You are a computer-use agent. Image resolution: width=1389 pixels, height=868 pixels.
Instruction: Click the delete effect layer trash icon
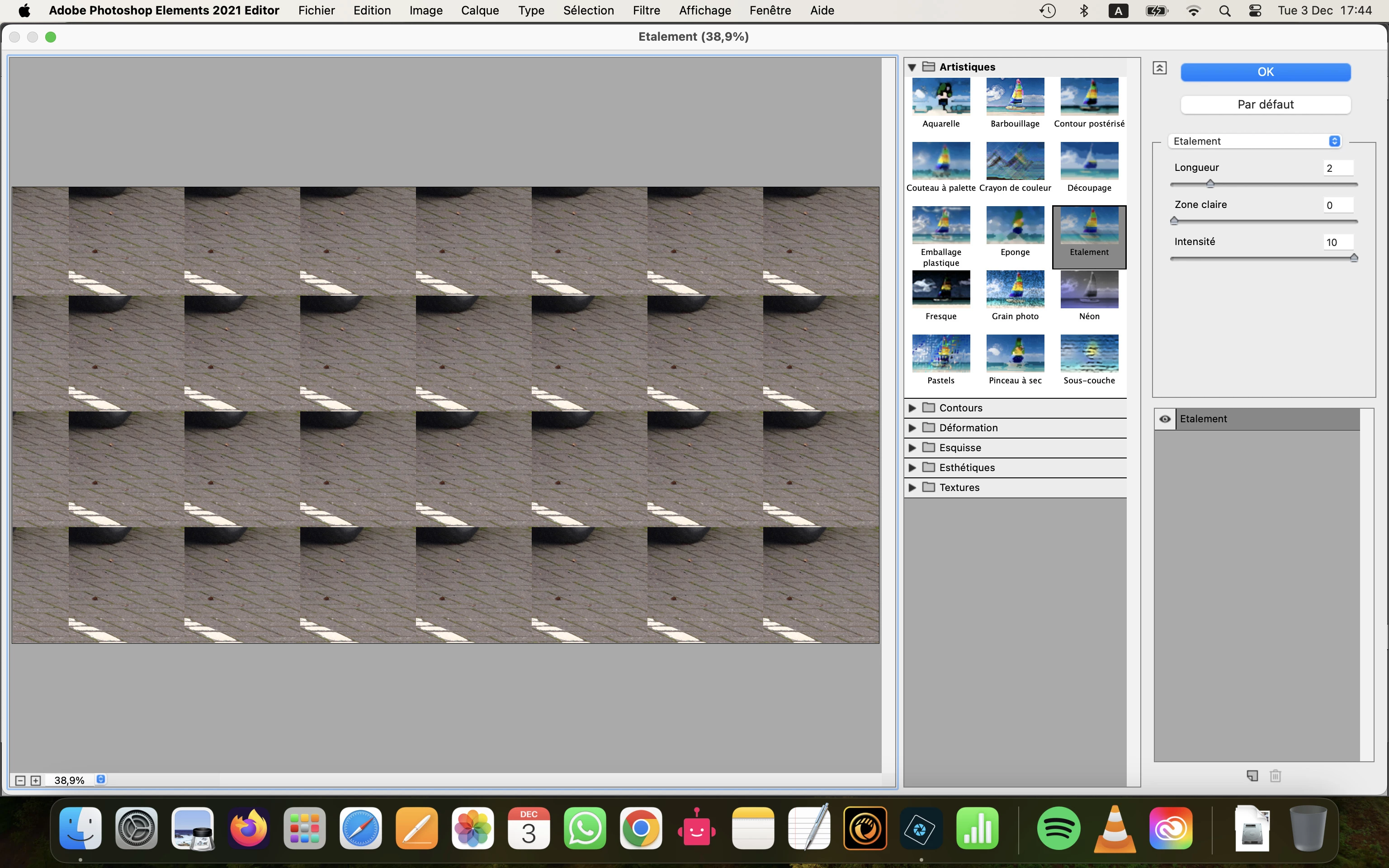click(x=1276, y=776)
